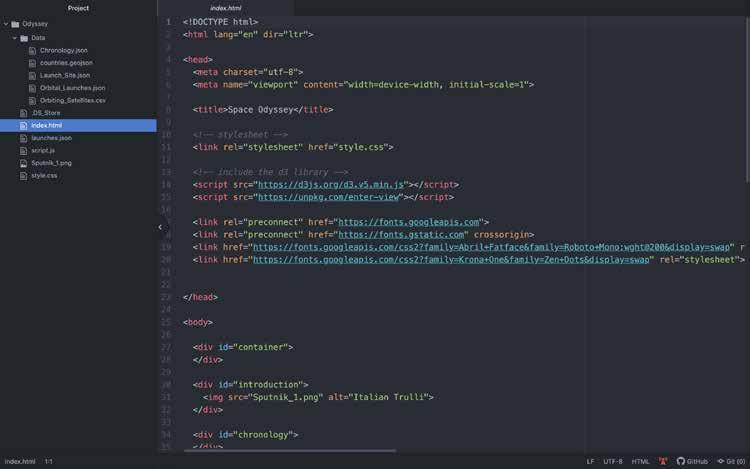Click the index.html file icon in tree
Screen dimensions: 750x469
pyautogui.click(x=23, y=126)
